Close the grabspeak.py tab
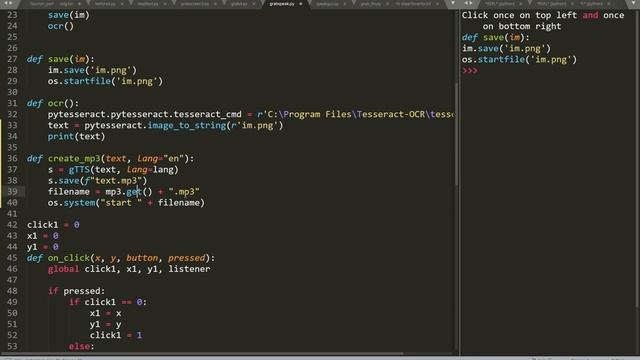640x360 pixels. 301,4
